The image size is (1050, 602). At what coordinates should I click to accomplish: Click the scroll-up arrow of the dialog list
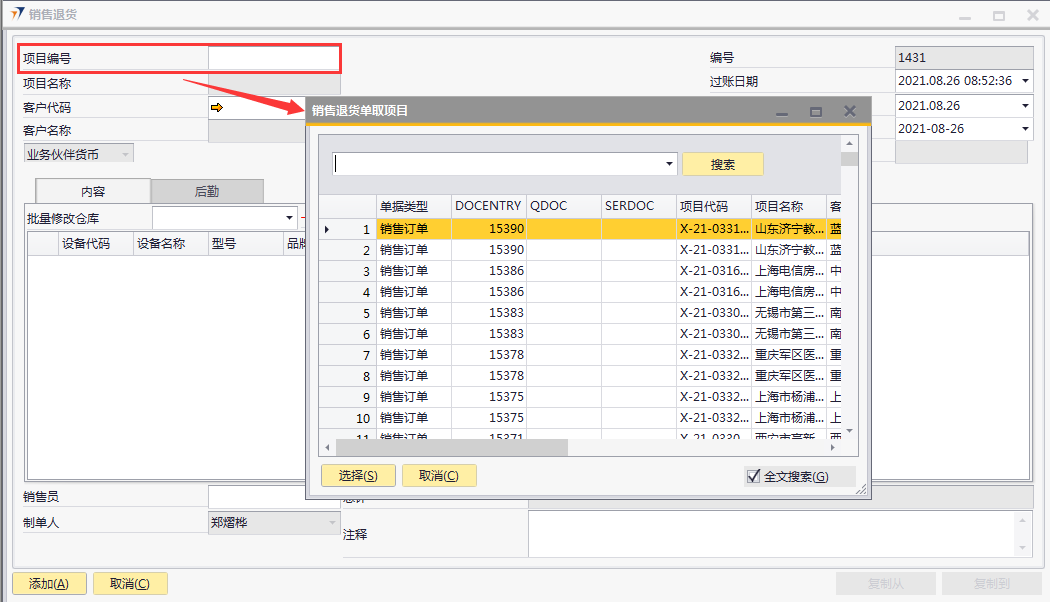click(x=849, y=143)
